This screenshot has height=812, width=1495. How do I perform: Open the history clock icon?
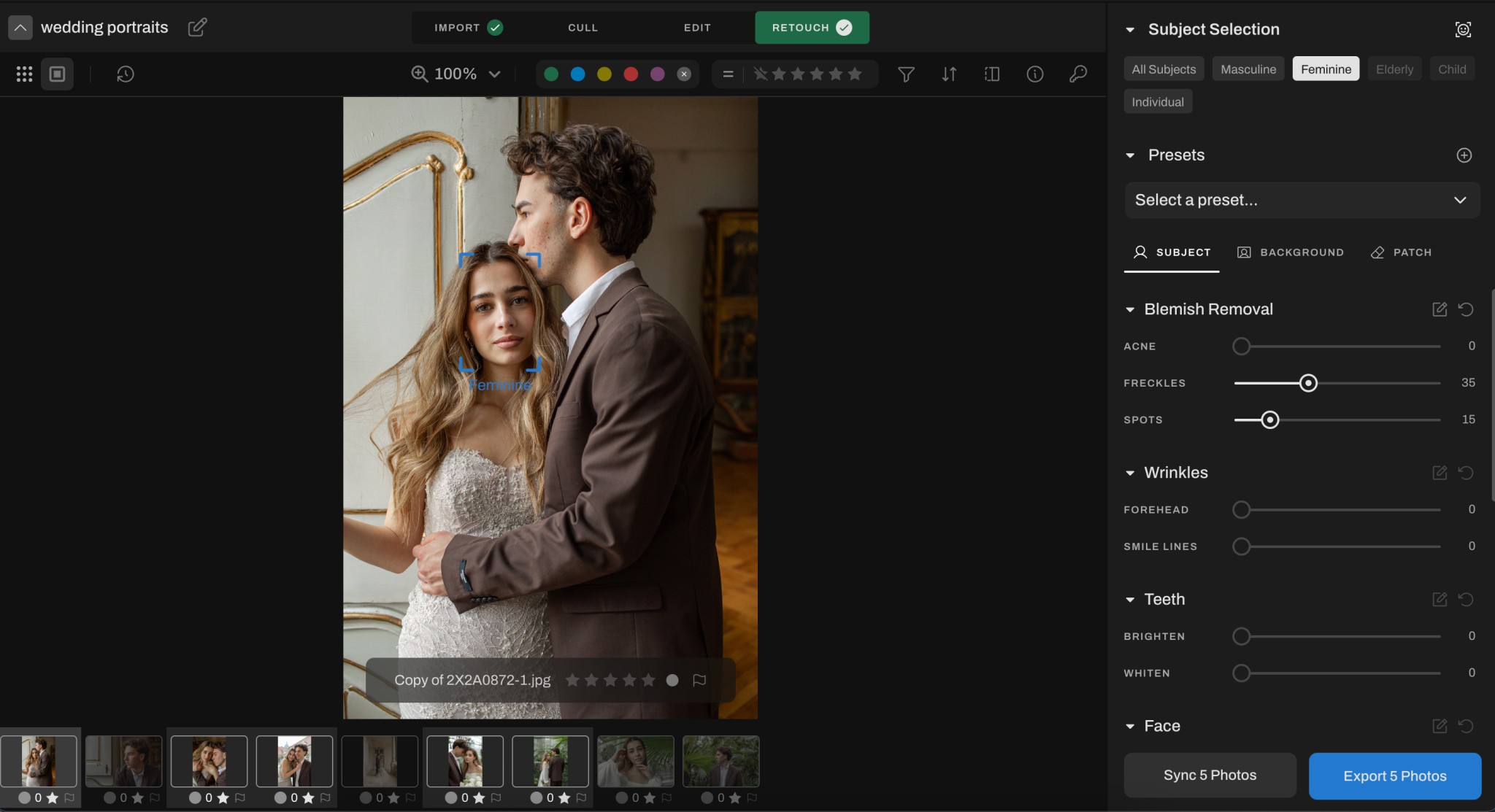[125, 74]
